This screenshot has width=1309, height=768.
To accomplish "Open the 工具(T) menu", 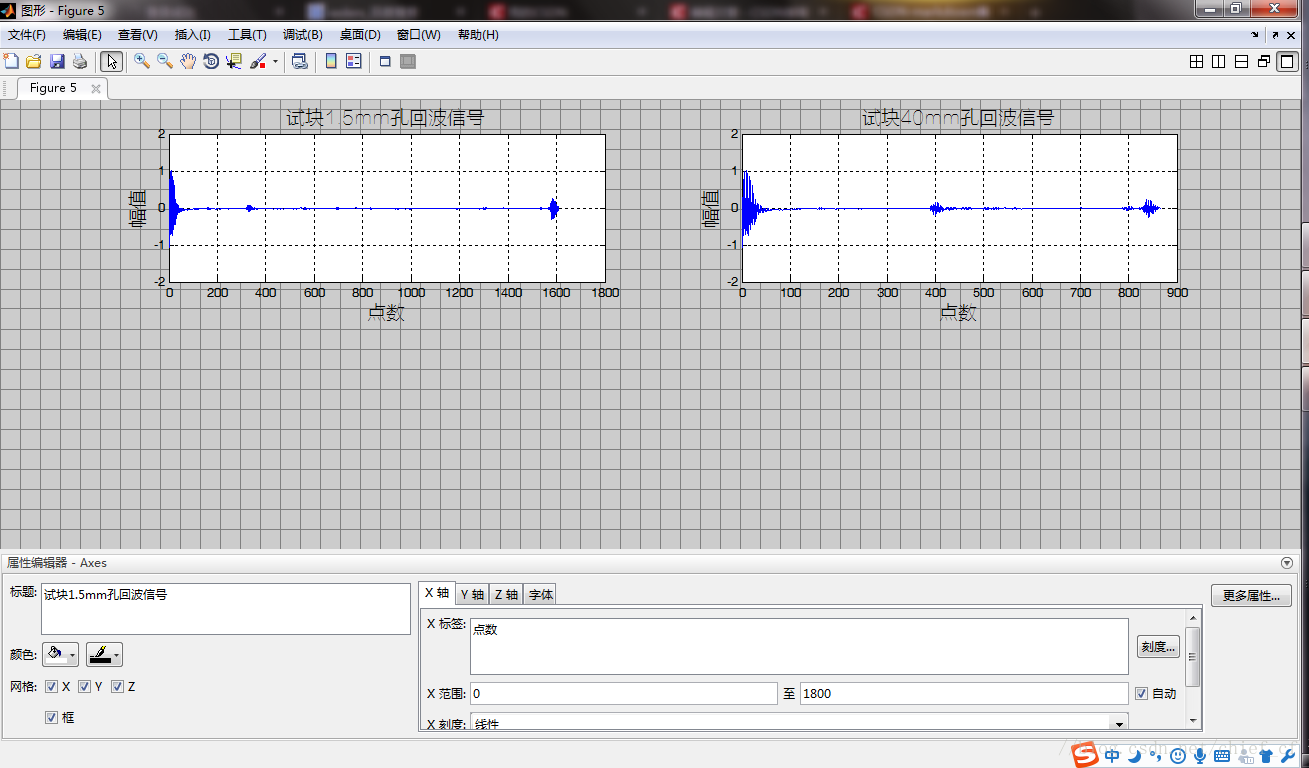I will pos(247,35).
